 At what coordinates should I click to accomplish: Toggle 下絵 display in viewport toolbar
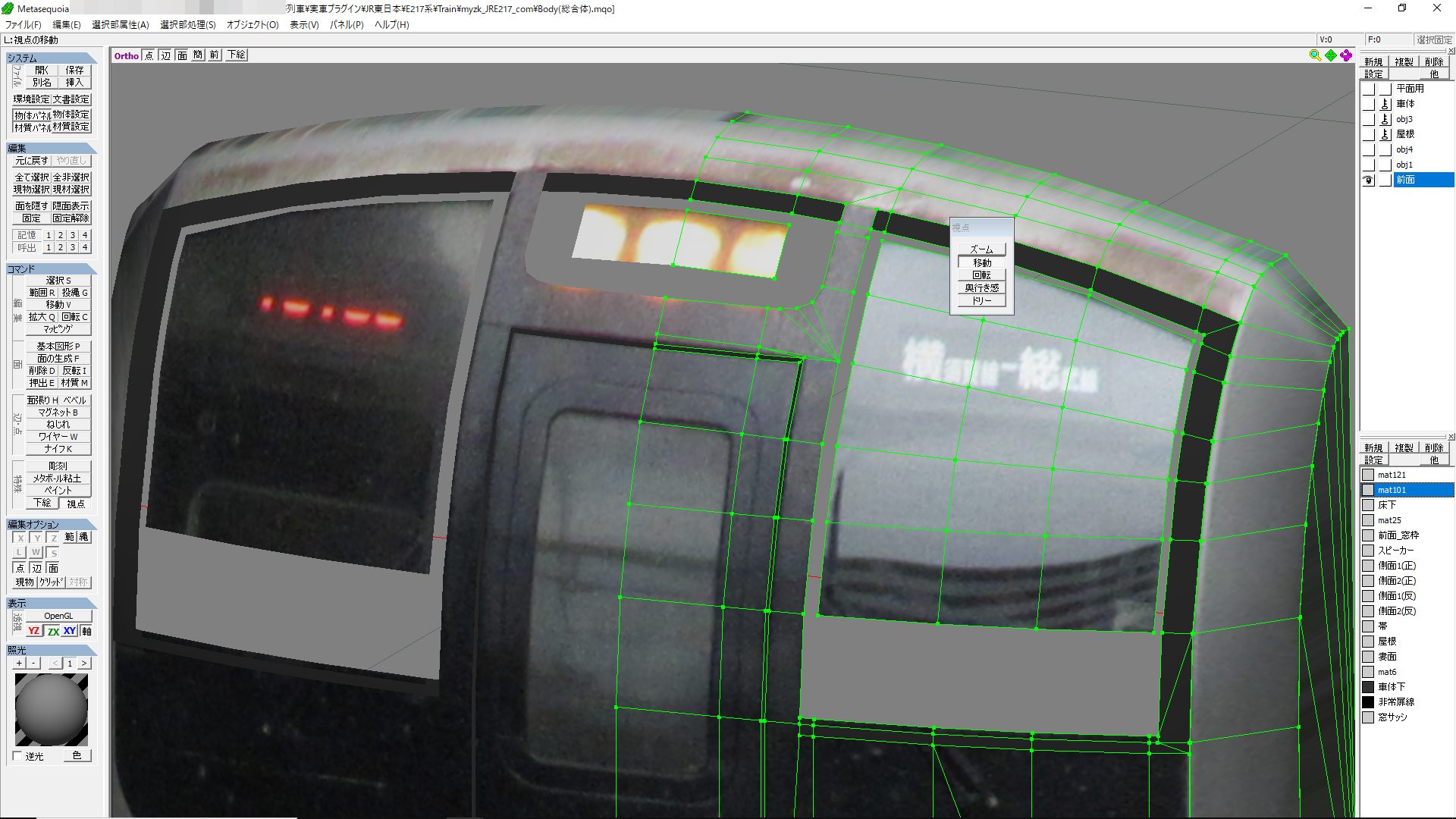point(237,55)
